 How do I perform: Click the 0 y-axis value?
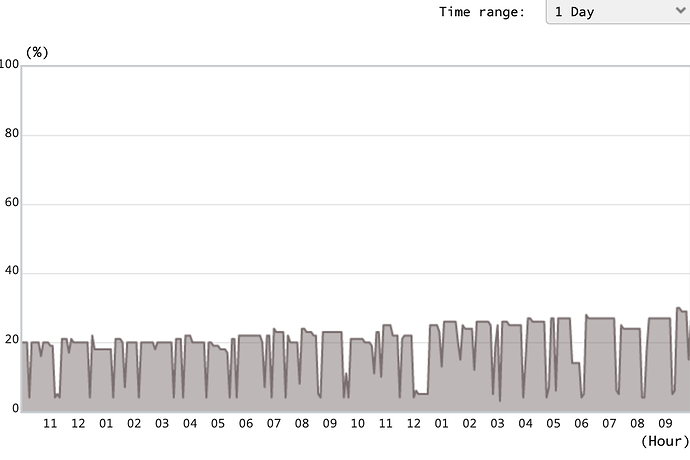point(16,408)
